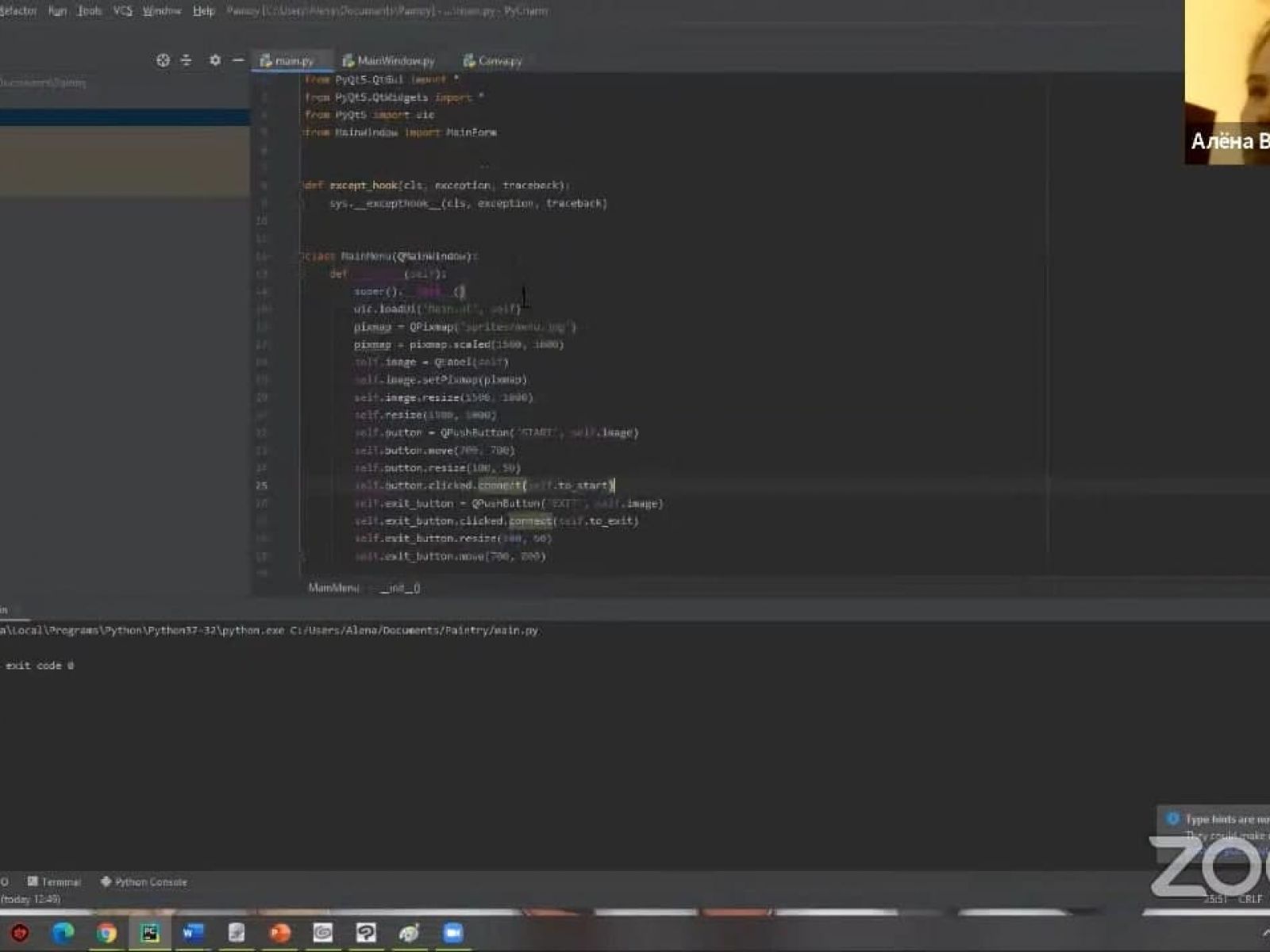Open Microsoft Word from the taskbar
1270x952 pixels.
pyautogui.click(x=193, y=933)
